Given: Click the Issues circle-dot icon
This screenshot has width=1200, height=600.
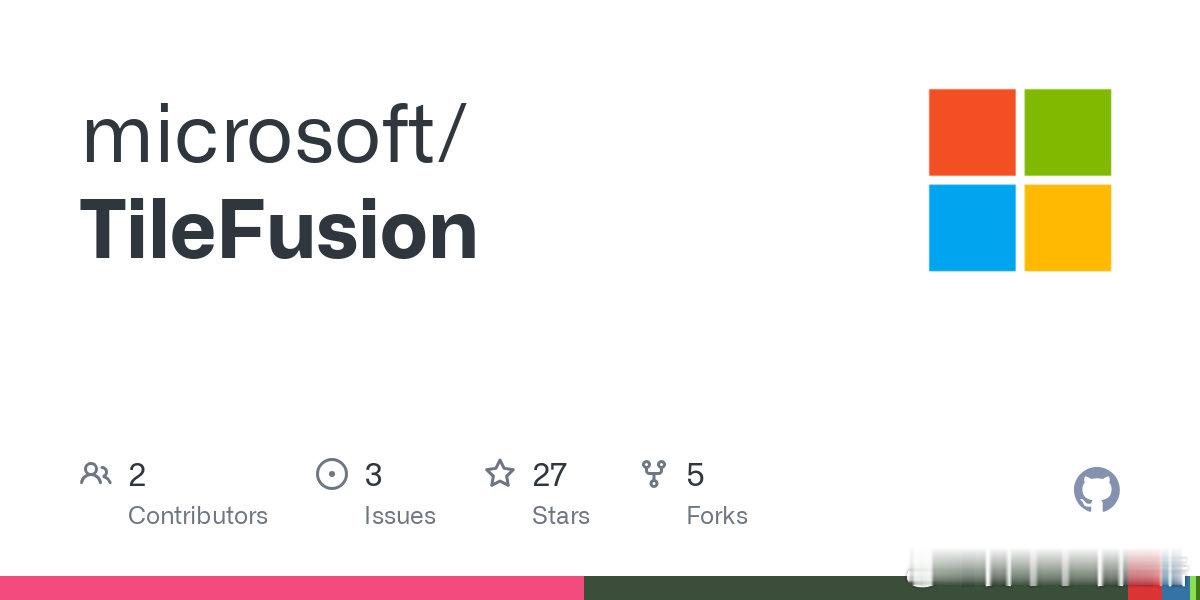Looking at the screenshot, I should [332, 474].
